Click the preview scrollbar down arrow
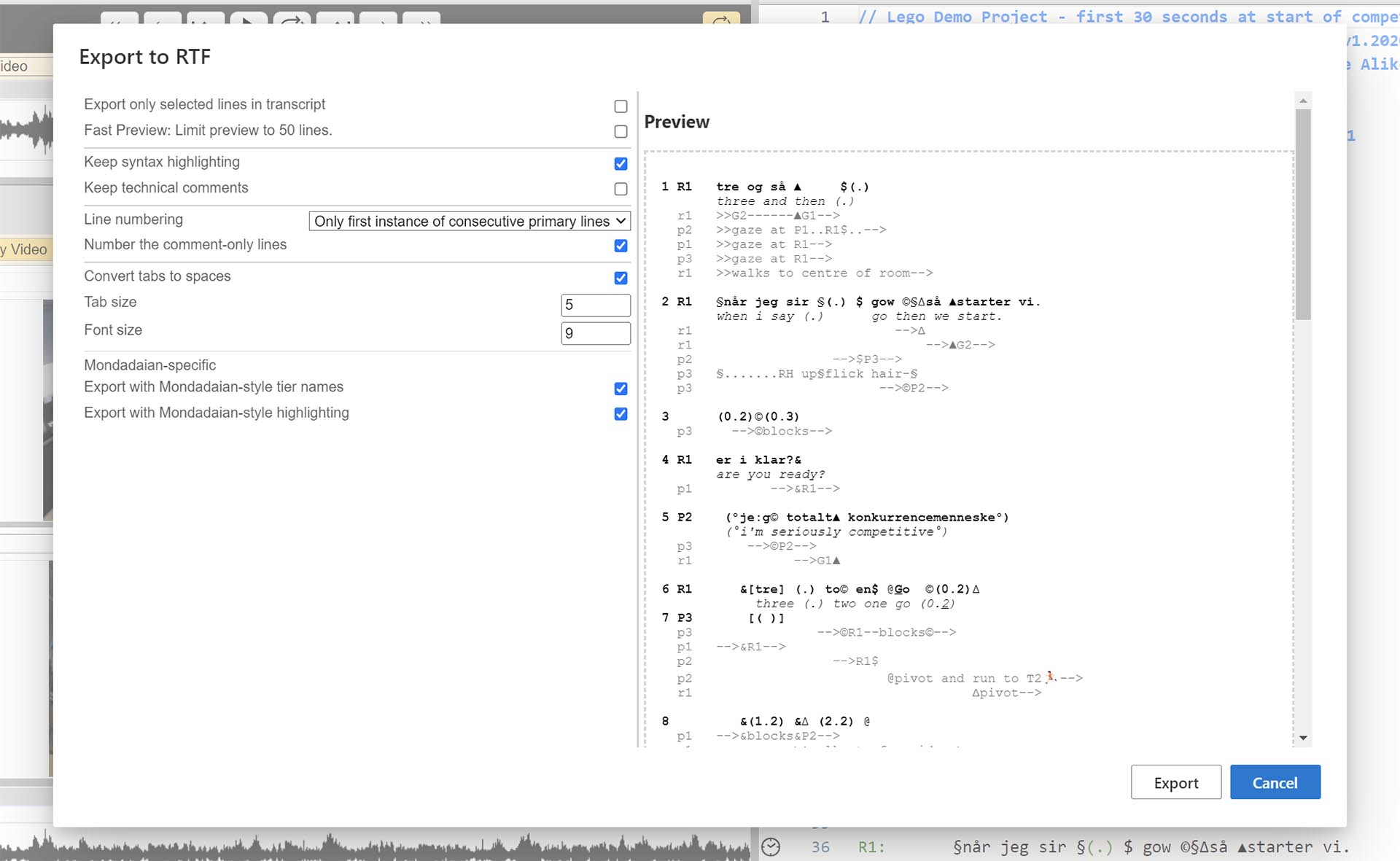The image size is (1400, 861). (x=1303, y=738)
